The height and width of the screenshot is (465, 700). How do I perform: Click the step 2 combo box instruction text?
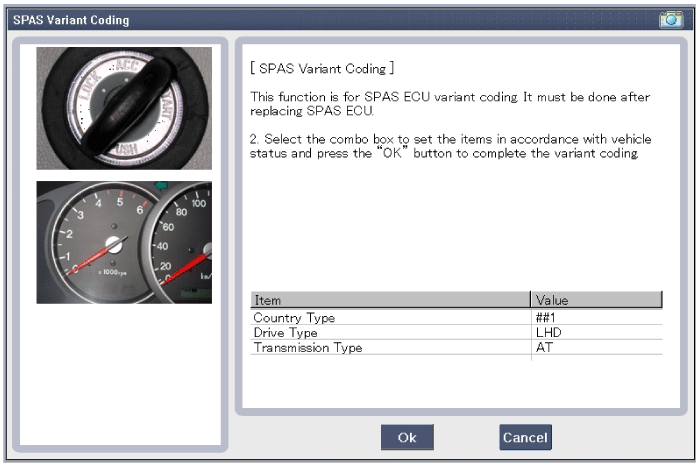pyautogui.click(x=450, y=148)
